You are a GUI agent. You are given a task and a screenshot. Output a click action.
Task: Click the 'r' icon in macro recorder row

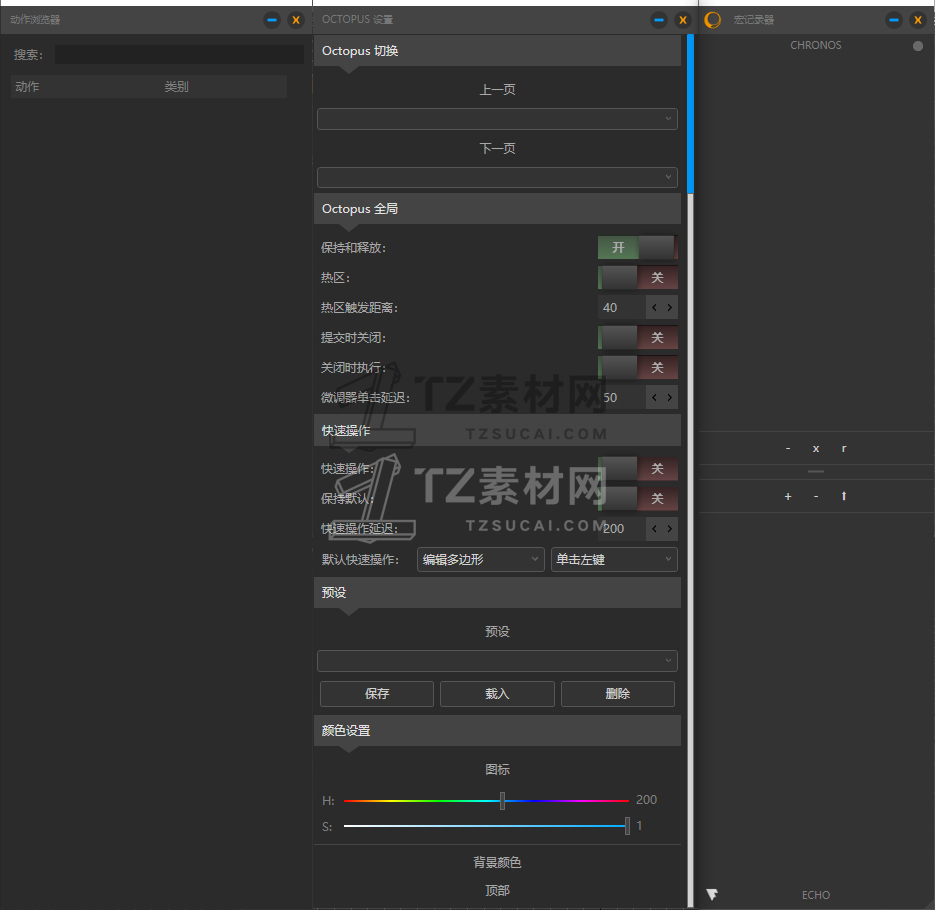click(x=844, y=448)
